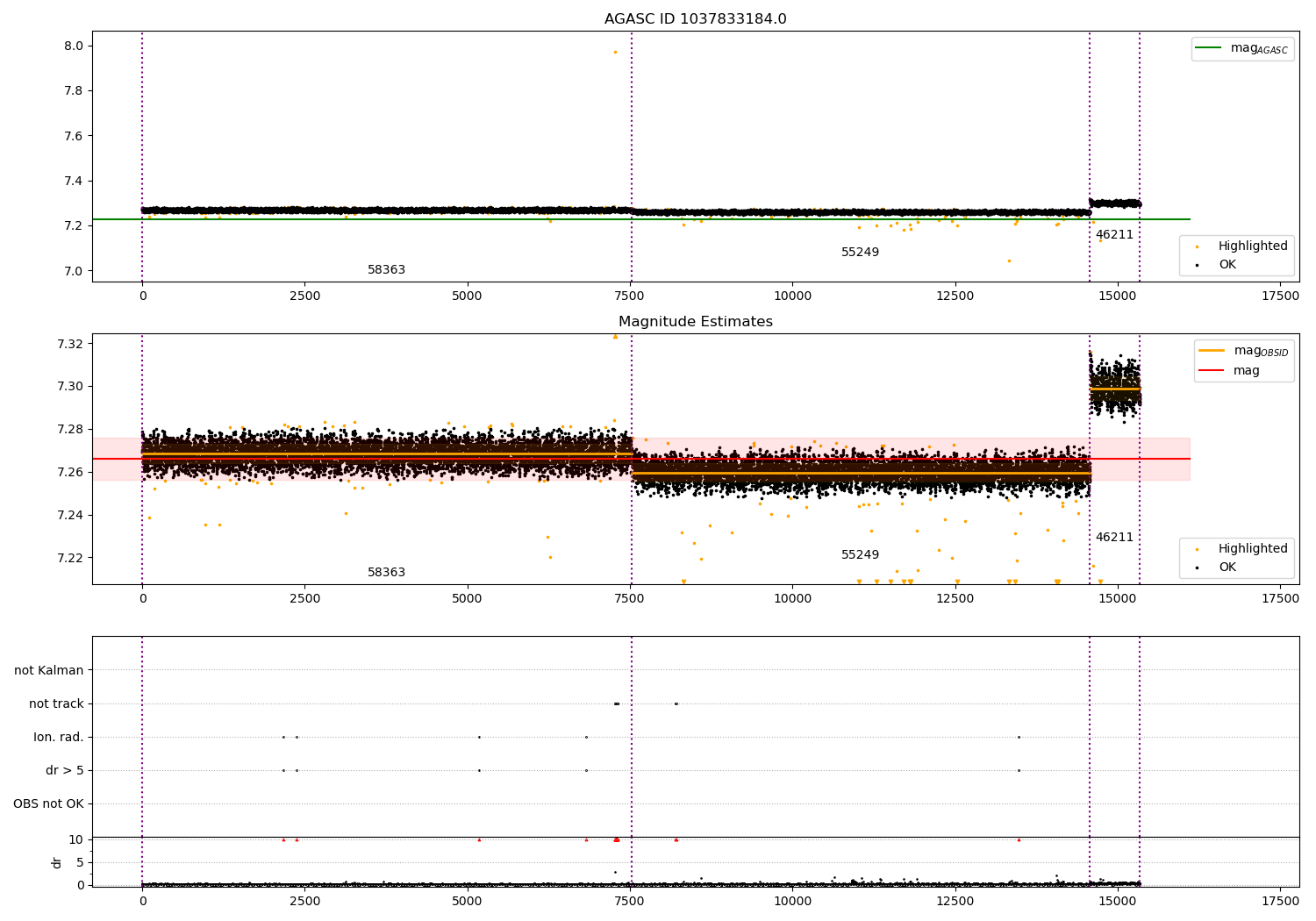The height and width of the screenshot is (921, 1316).
Task: Click the 'Ion. rad.' axis label
Action: [x=59, y=737]
